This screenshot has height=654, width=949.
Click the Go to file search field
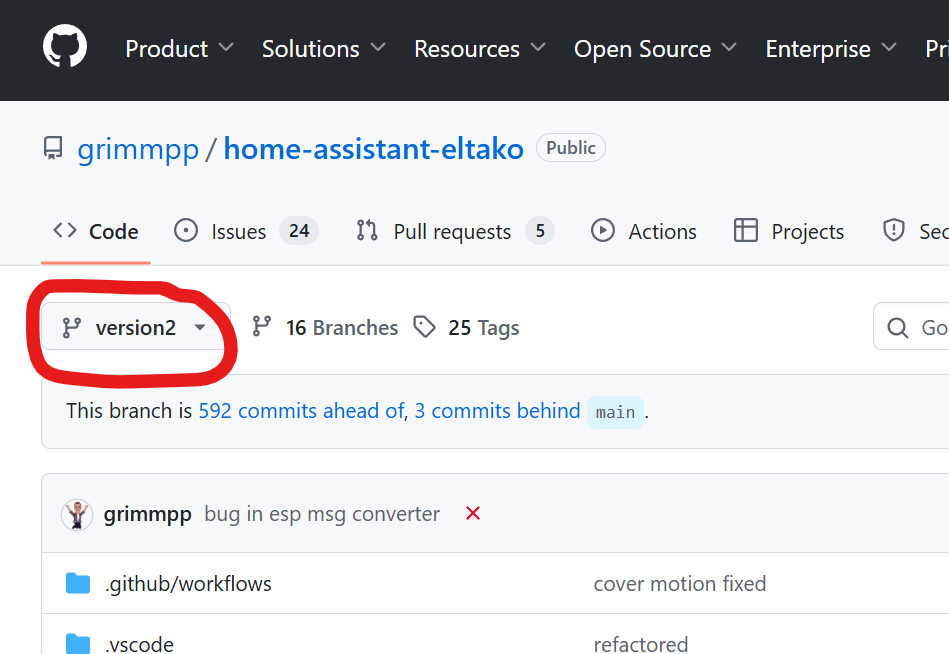pos(920,328)
